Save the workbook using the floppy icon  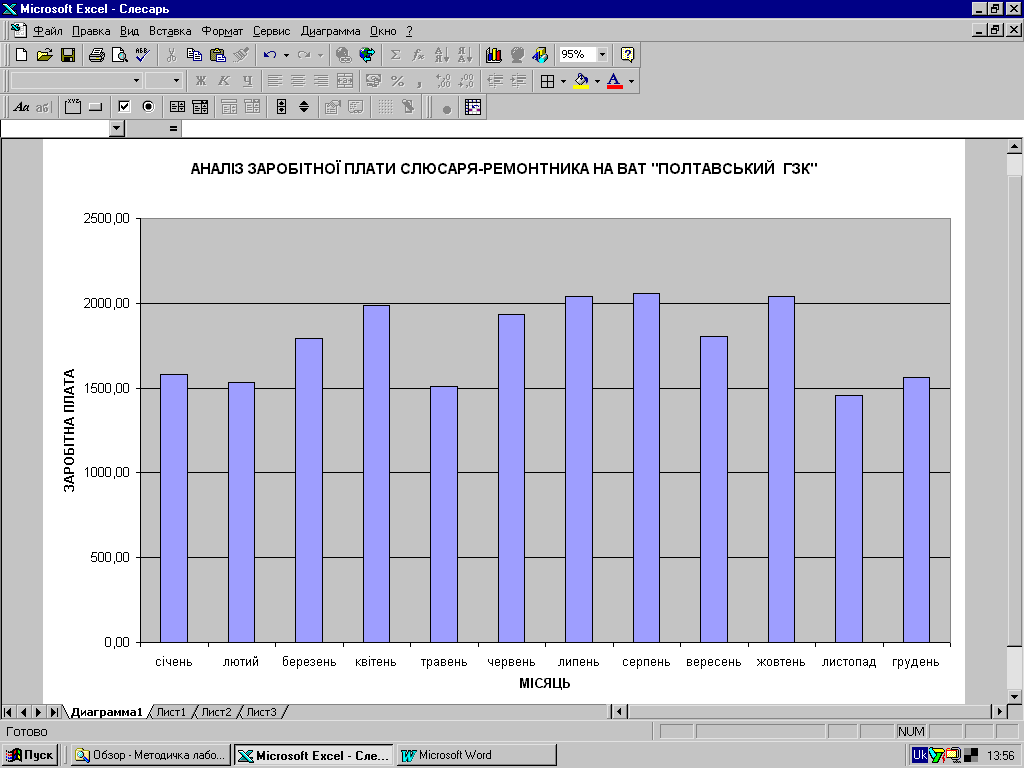(x=68, y=55)
